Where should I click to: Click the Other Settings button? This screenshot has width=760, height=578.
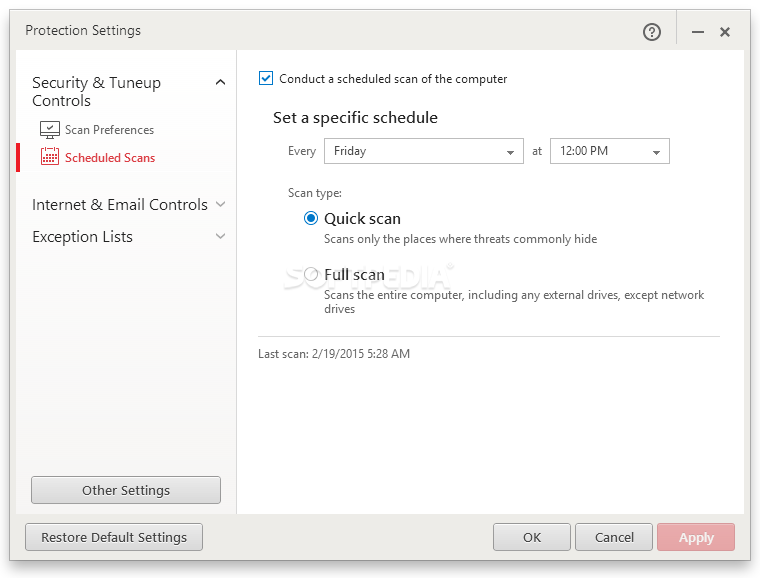point(126,490)
